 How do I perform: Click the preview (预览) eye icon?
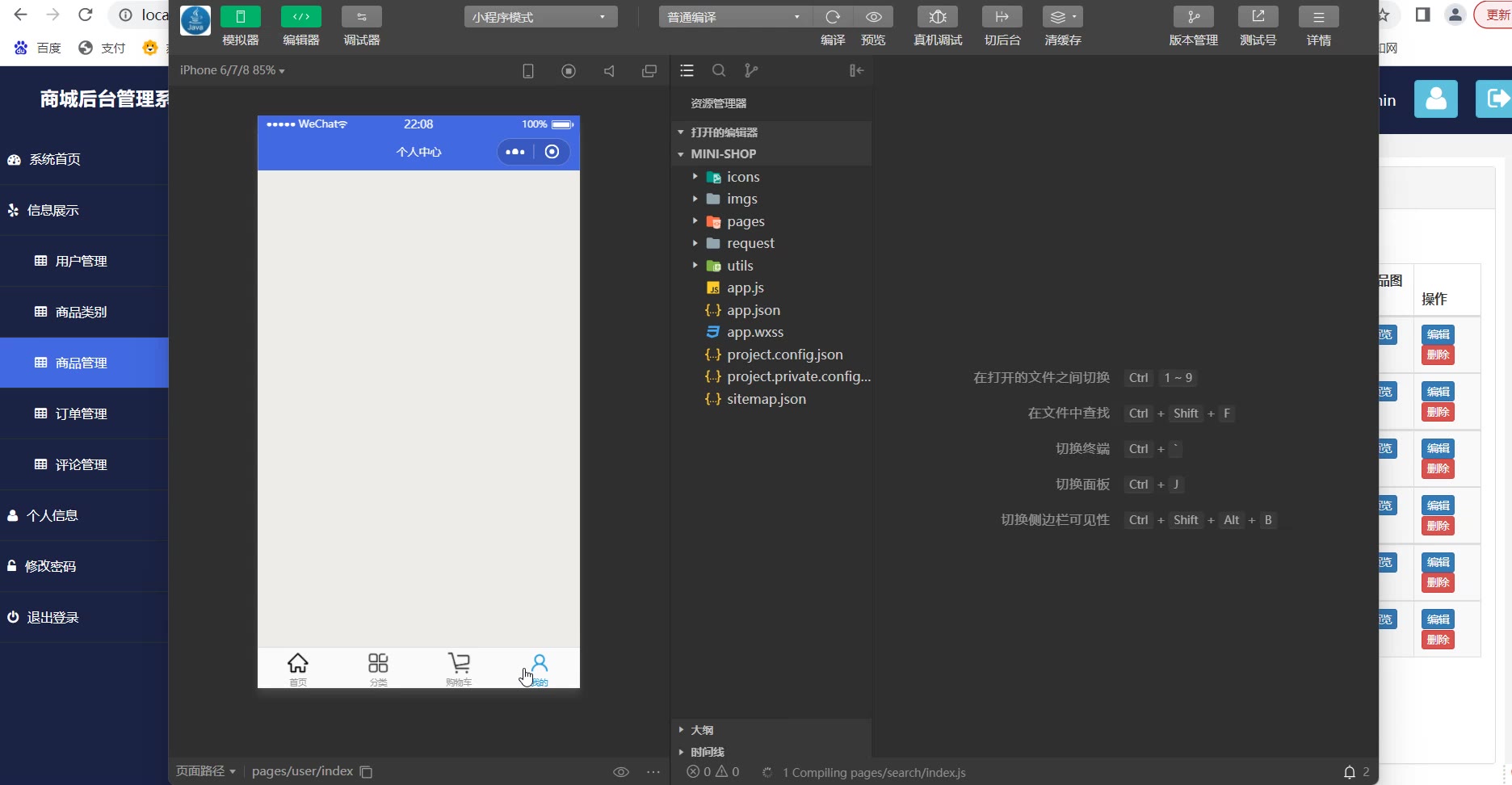click(x=874, y=17)
